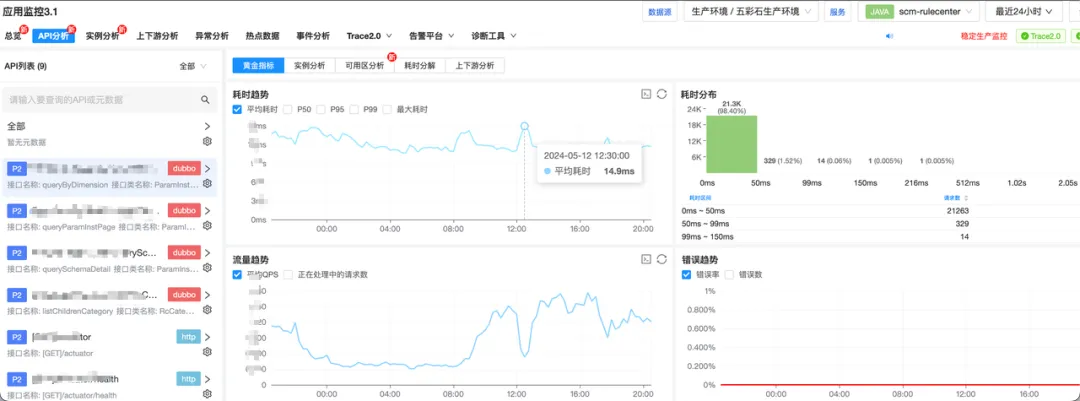1080x401 pixels.
Task: Focus the API search input field
Action: click(x=103, y=100)
